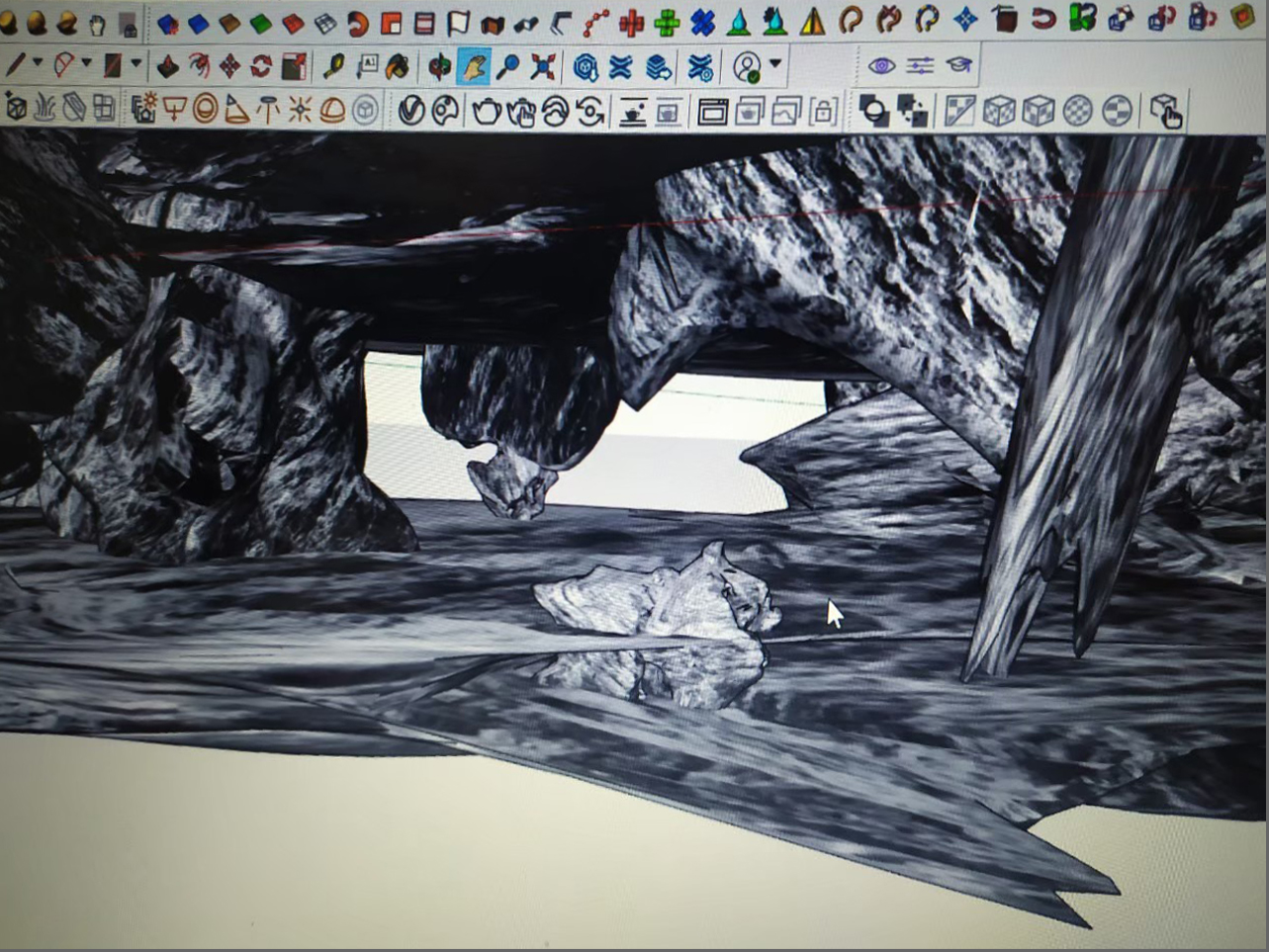This screenshot has height=952, width=1269.
Task: Open the shape tool dropdown arrow
Action: point(136,64)
